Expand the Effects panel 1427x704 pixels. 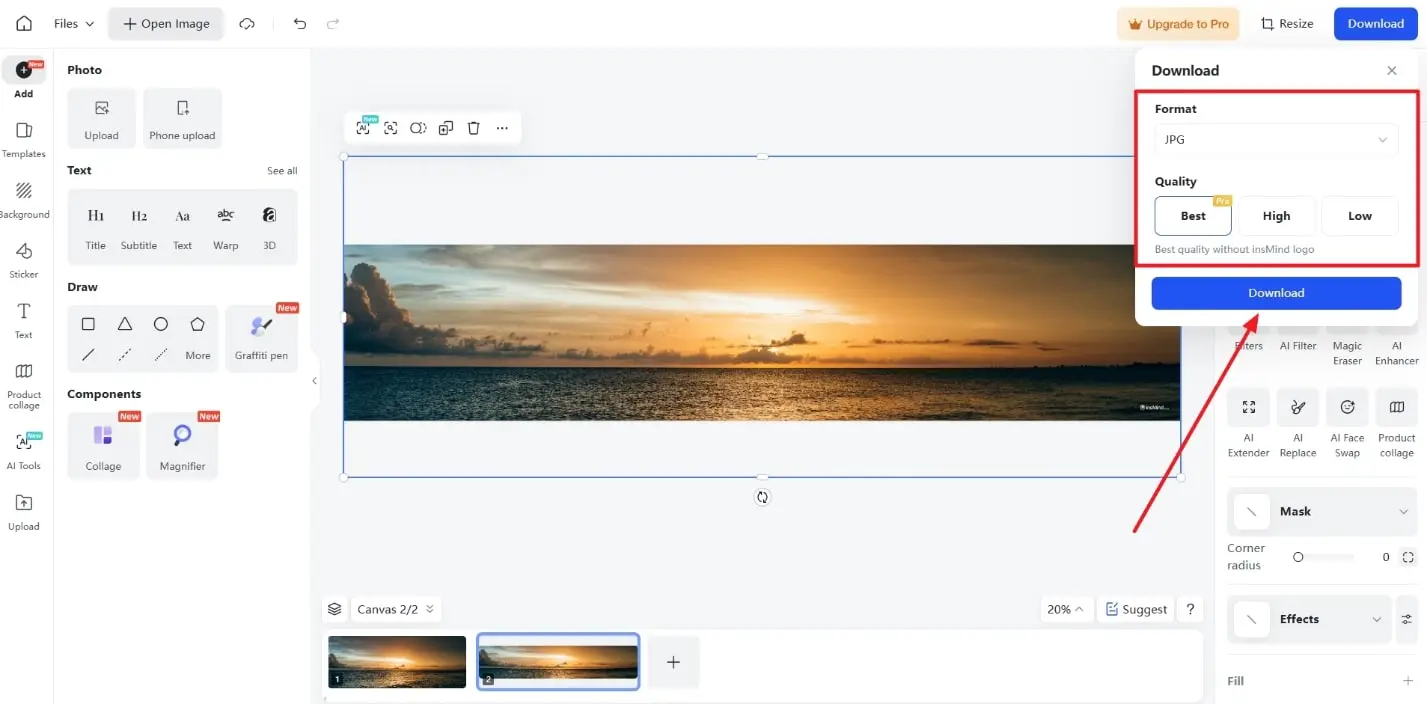pos(1377,618)
